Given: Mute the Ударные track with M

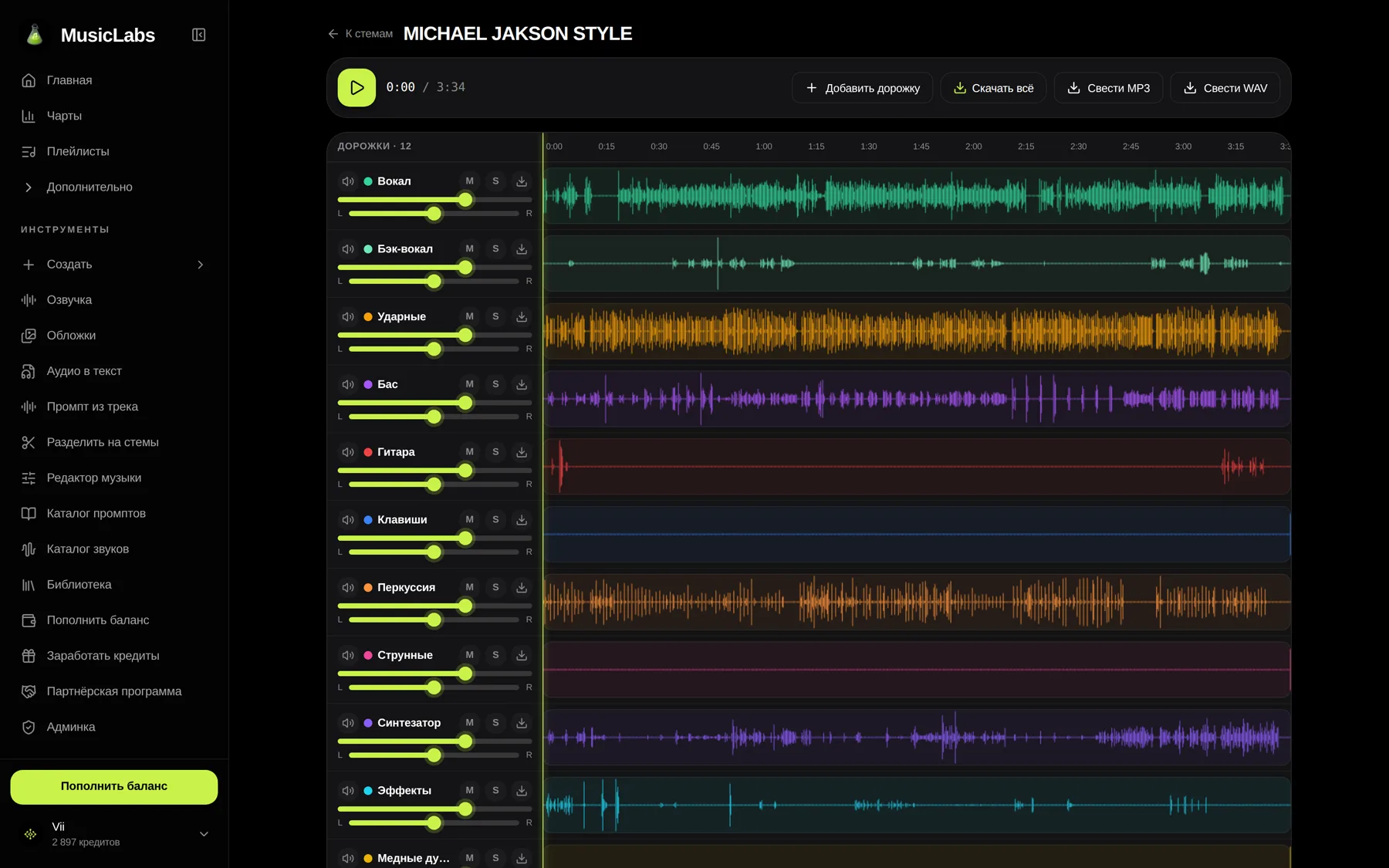Looking at the screenshot, I should point(469,316).
